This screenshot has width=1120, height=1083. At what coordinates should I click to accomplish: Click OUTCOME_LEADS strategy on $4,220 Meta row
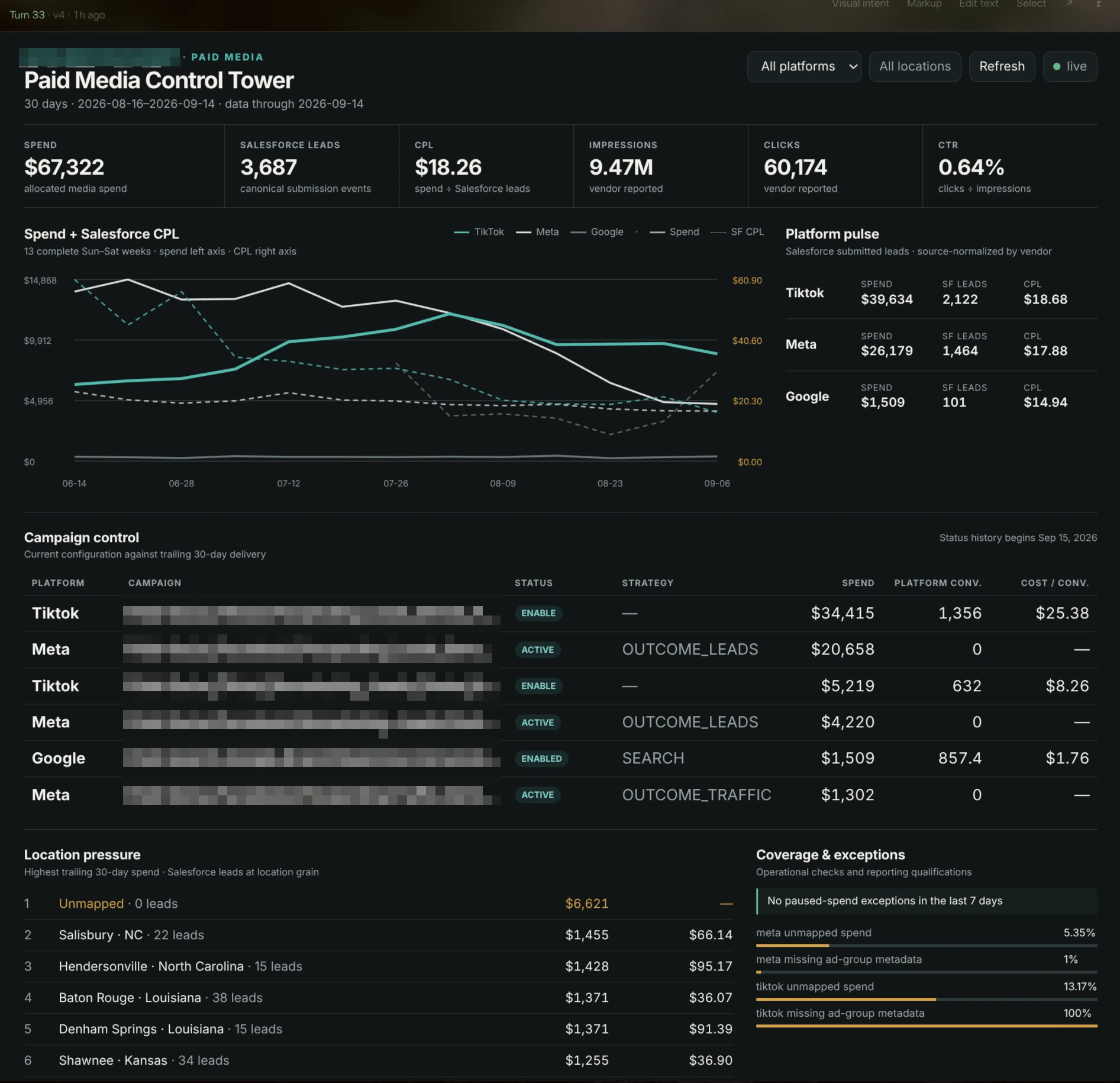(690, 722)
